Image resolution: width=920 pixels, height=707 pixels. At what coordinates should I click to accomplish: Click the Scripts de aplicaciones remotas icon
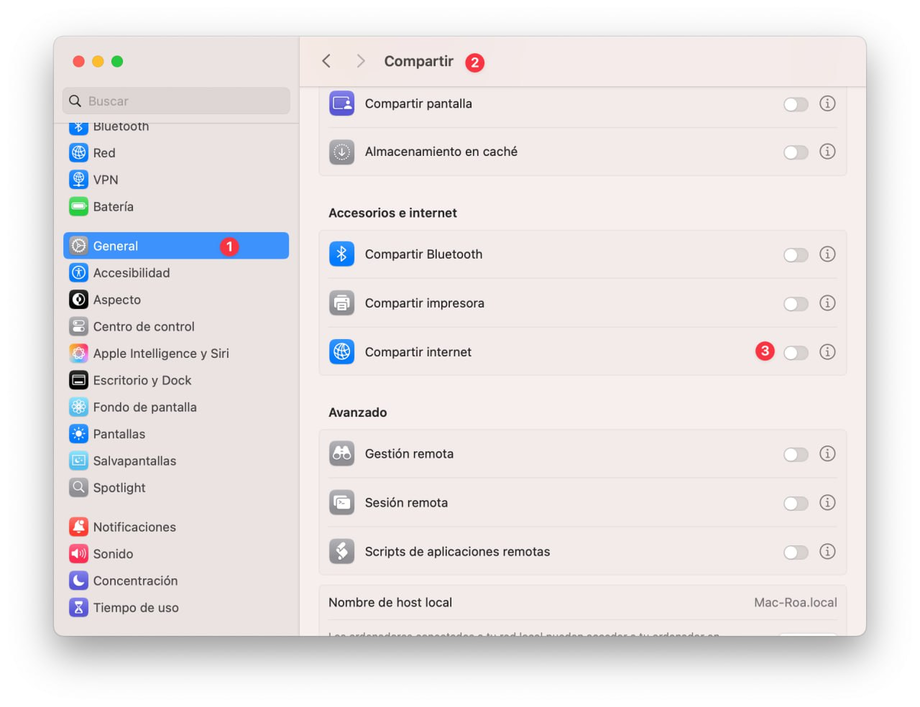tap(342, 552)
